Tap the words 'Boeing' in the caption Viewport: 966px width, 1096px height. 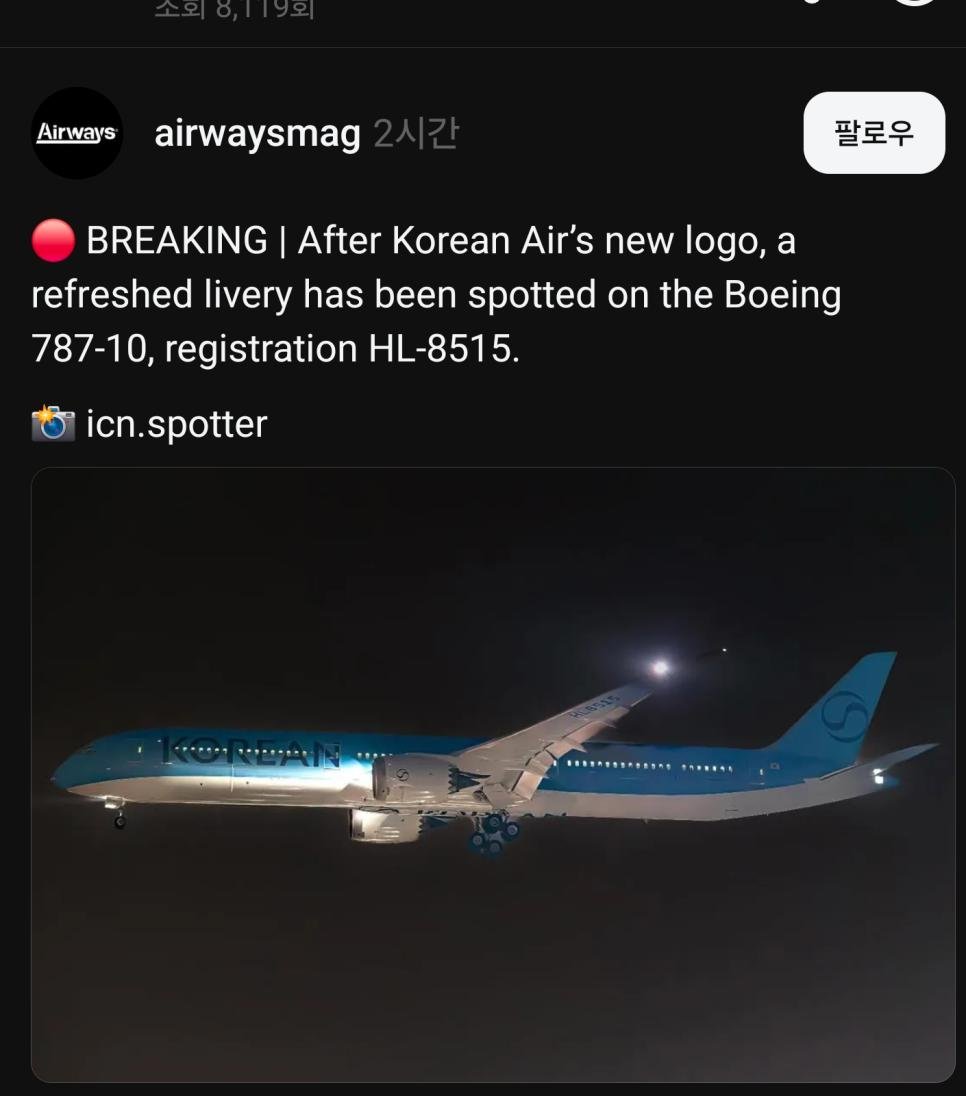coord(782,294)
